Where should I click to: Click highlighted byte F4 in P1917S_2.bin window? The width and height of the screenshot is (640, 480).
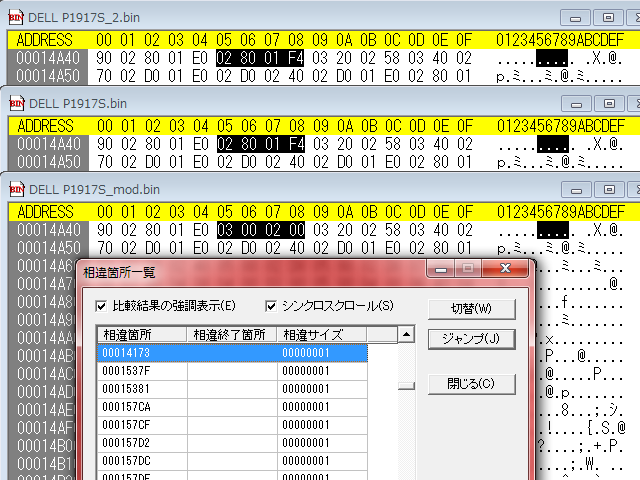click(296, 58)
